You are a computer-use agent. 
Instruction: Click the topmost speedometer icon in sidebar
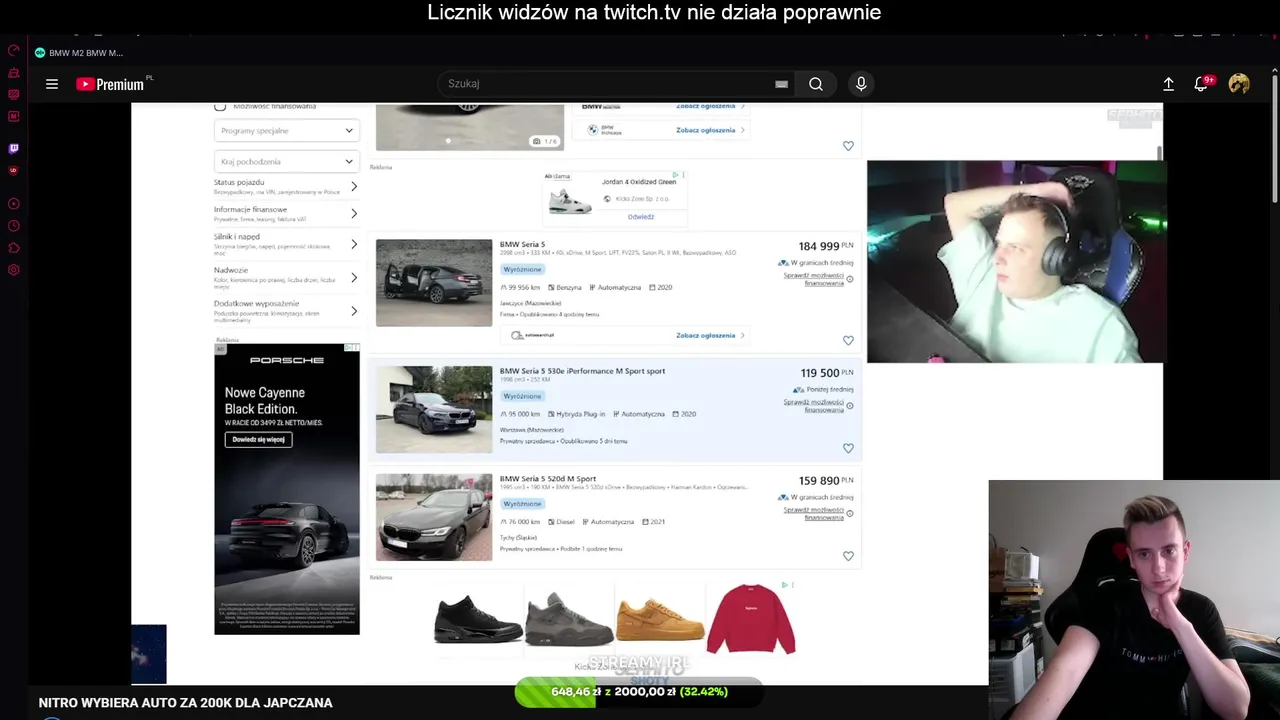pyautogui.click(x=13, y=50)
